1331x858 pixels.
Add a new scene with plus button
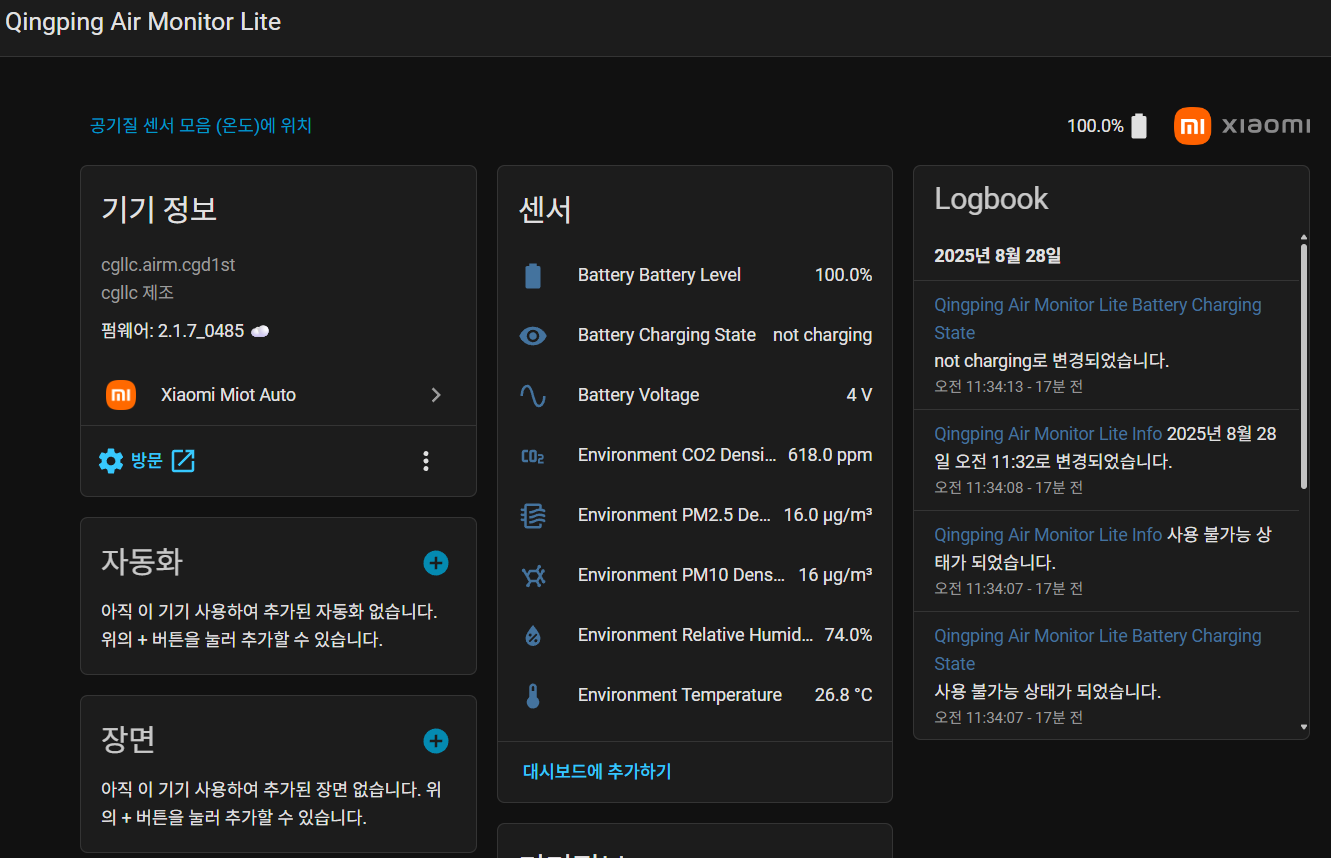(x=436, y=741)
